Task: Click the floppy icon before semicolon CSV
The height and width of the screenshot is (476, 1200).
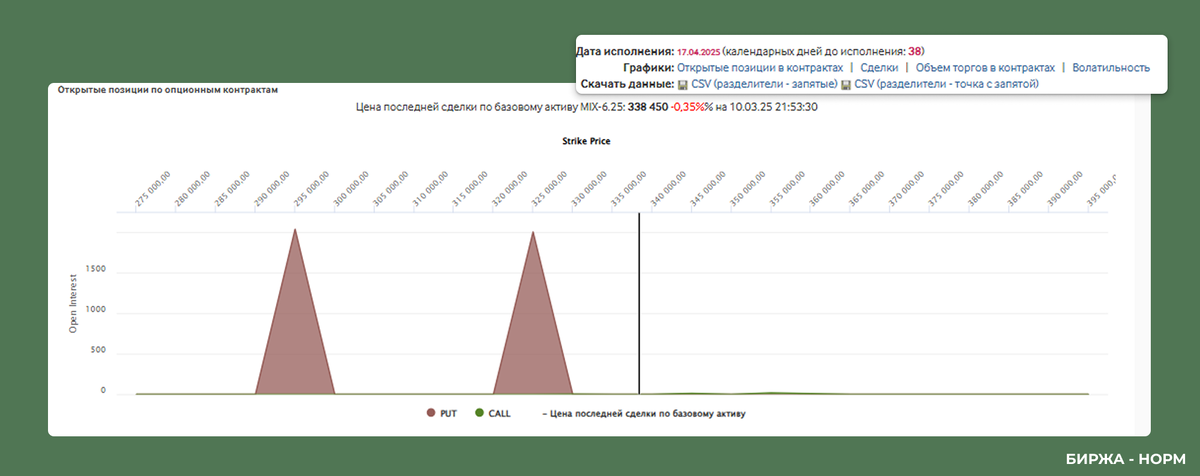Action: 847,85
